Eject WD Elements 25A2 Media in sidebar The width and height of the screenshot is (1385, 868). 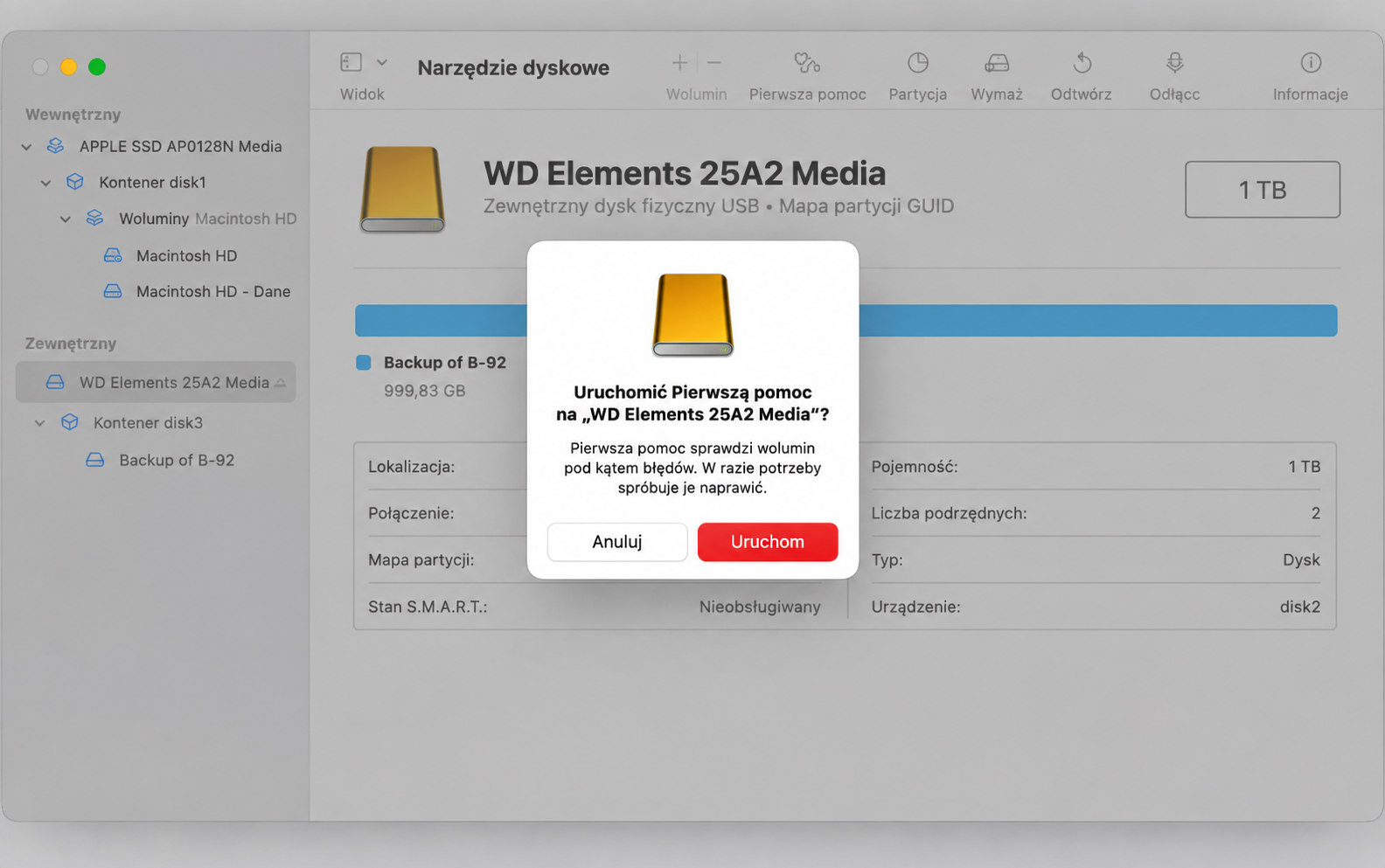[281, 383]
